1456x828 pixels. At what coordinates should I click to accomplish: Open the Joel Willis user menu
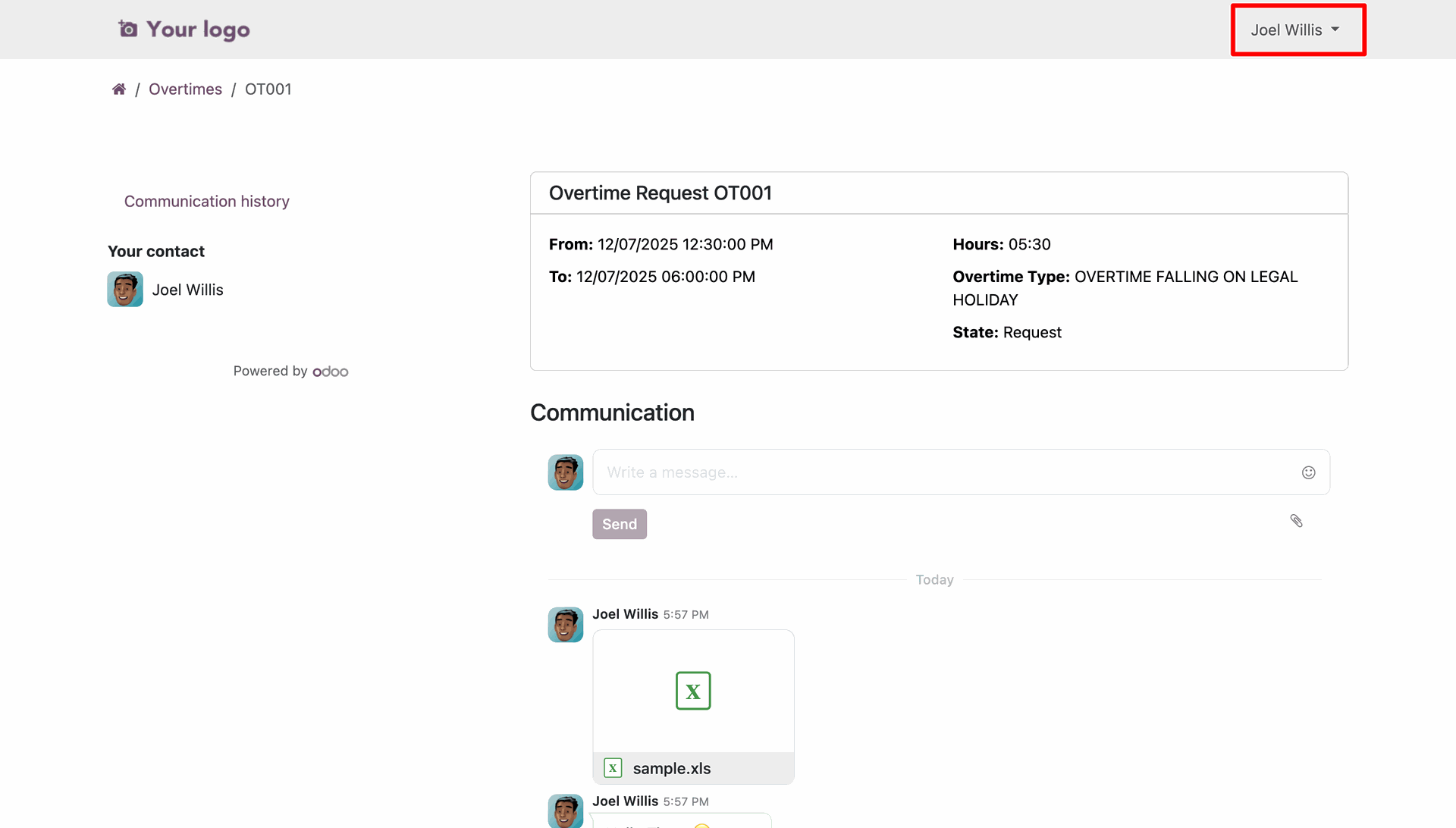click(x=1295, y=30)
